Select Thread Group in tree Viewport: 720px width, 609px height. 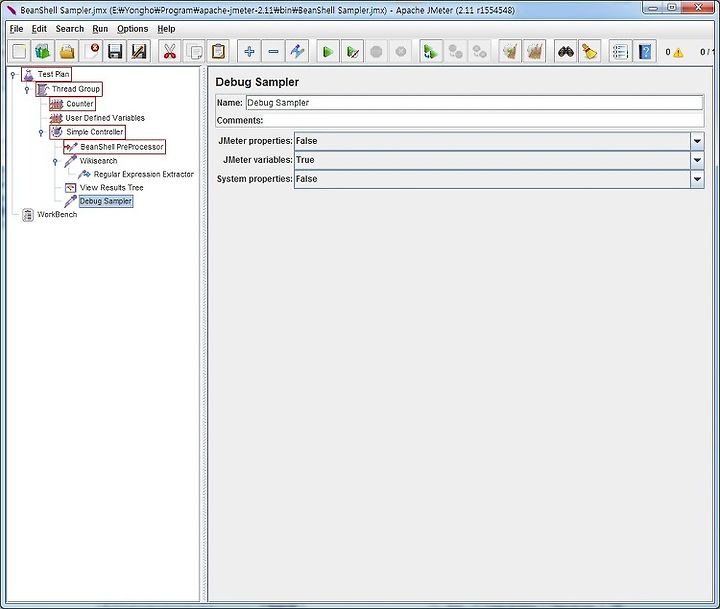click(69, 89)
